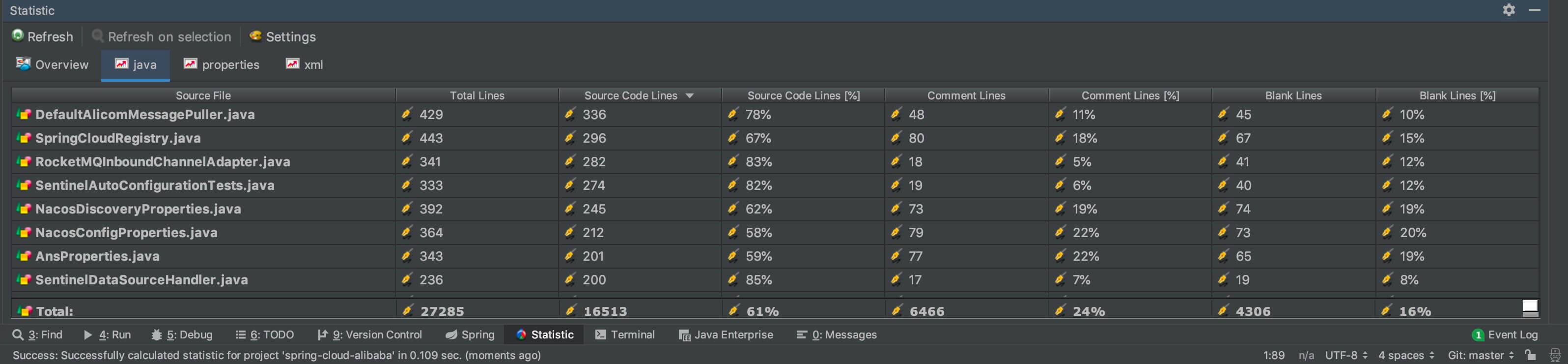Click the table's vertical scrollbar thumb

(1530, 306)
